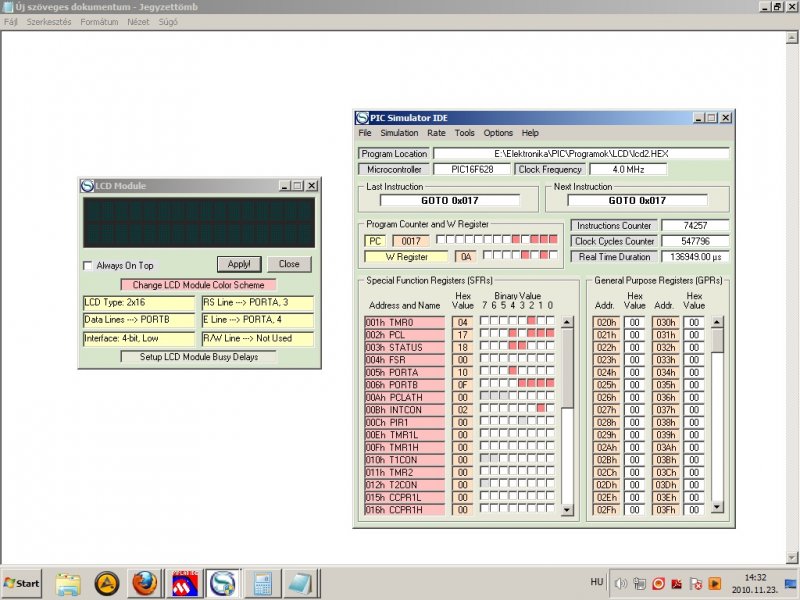800x600 pixels.
Task: Switch to the Microchip MPLAB taskbar icon
Action: click(x=185, y=583)
